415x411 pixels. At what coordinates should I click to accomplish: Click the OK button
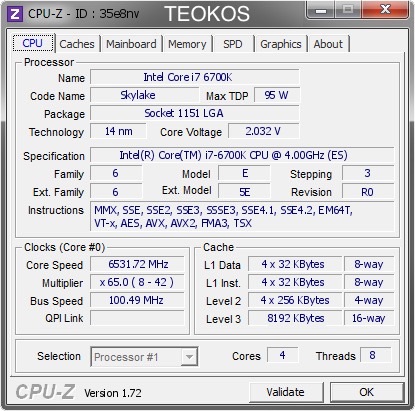click(x=367, y=392)
